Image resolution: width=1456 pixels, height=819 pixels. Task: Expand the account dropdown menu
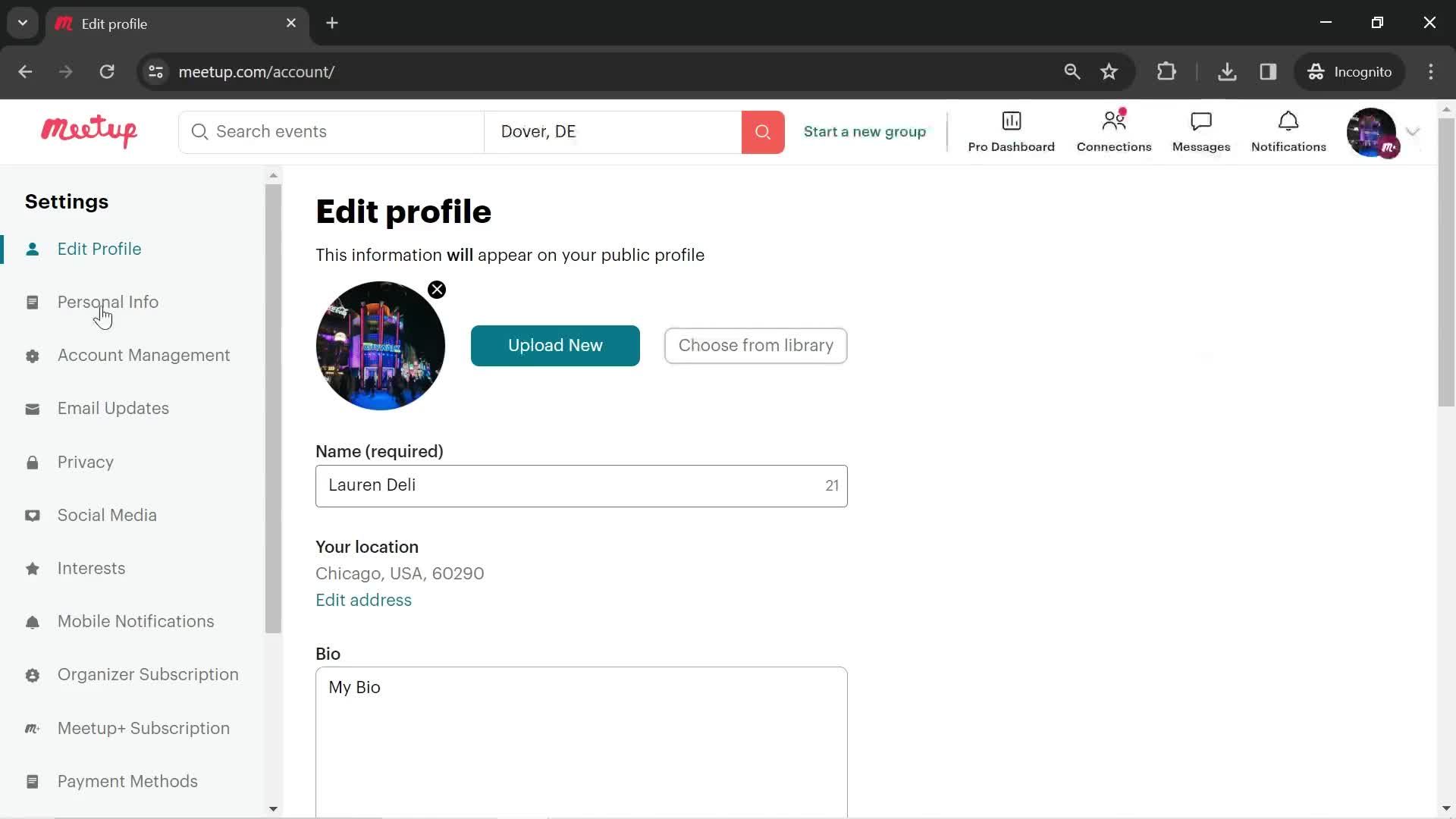(x=1413, y=131)
